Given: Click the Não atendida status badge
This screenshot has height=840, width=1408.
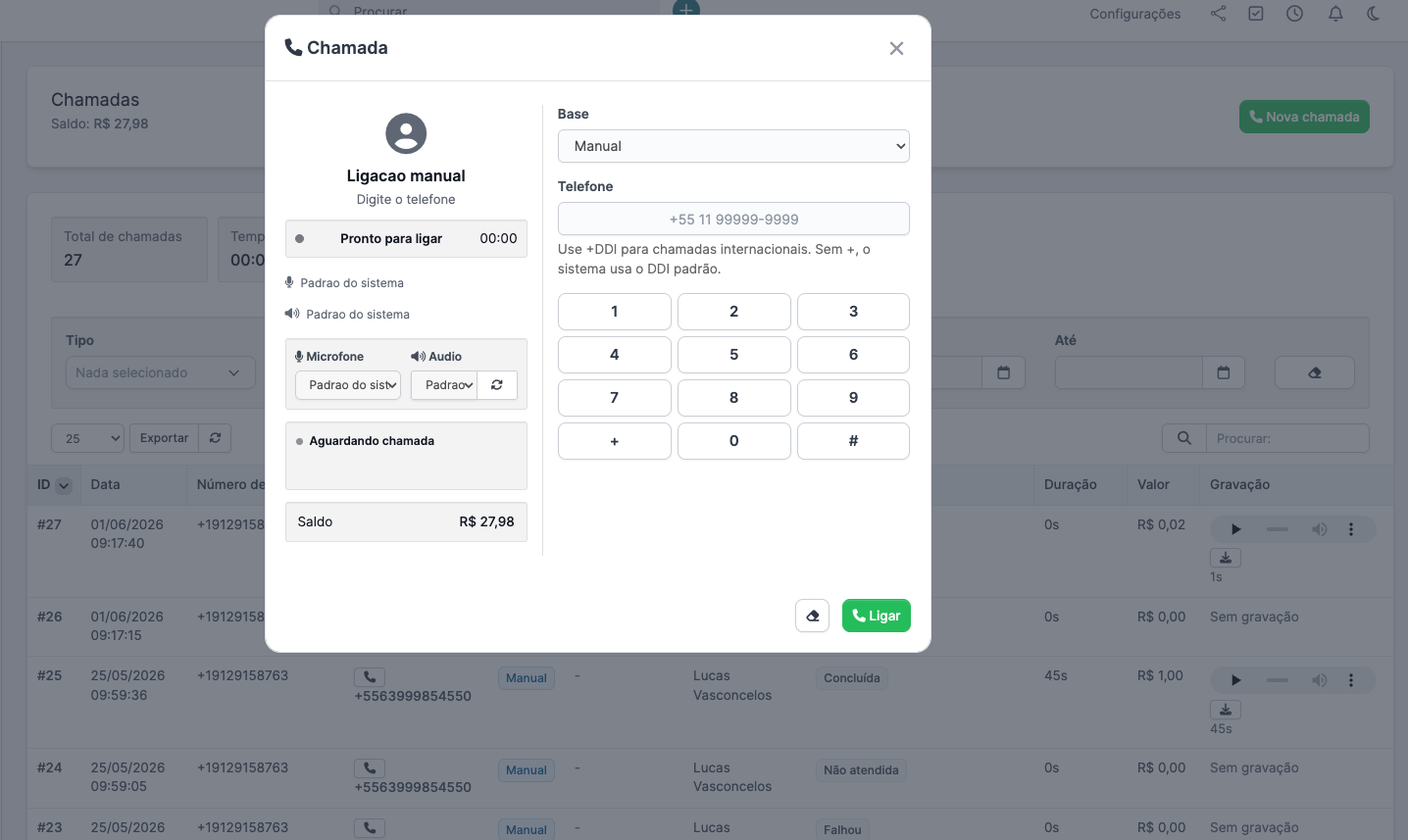Looking at the screenshot, I should coord(861,770).
